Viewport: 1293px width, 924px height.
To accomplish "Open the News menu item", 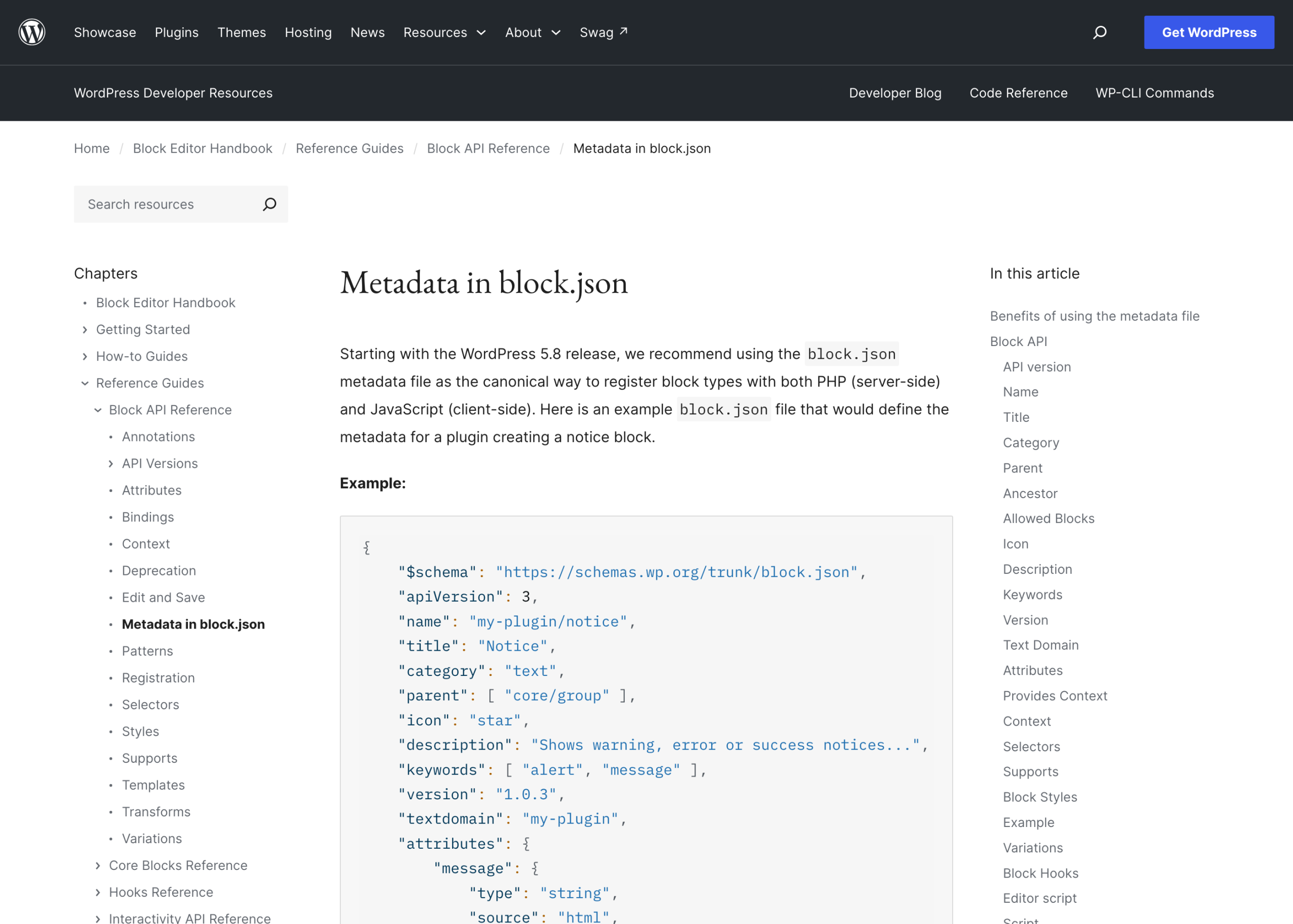I will point(368,32).
